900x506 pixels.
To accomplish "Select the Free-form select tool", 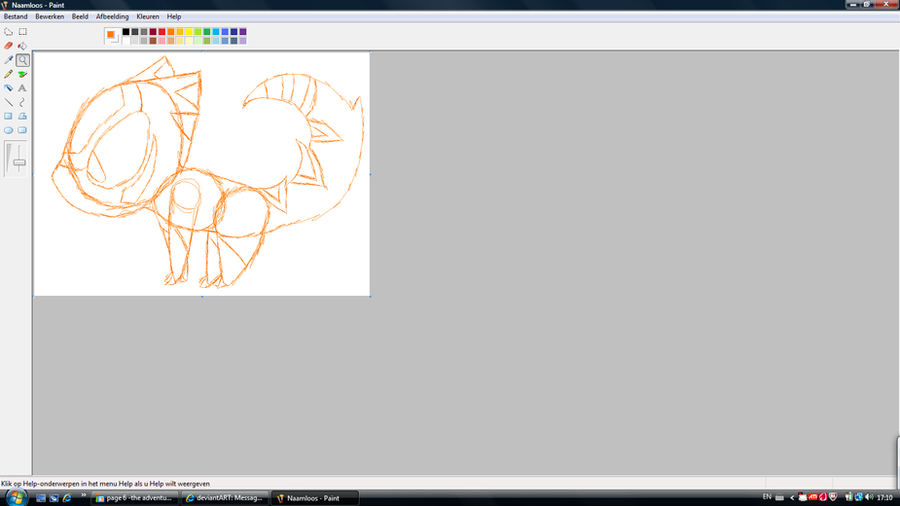I will click(x=8, y=32).
